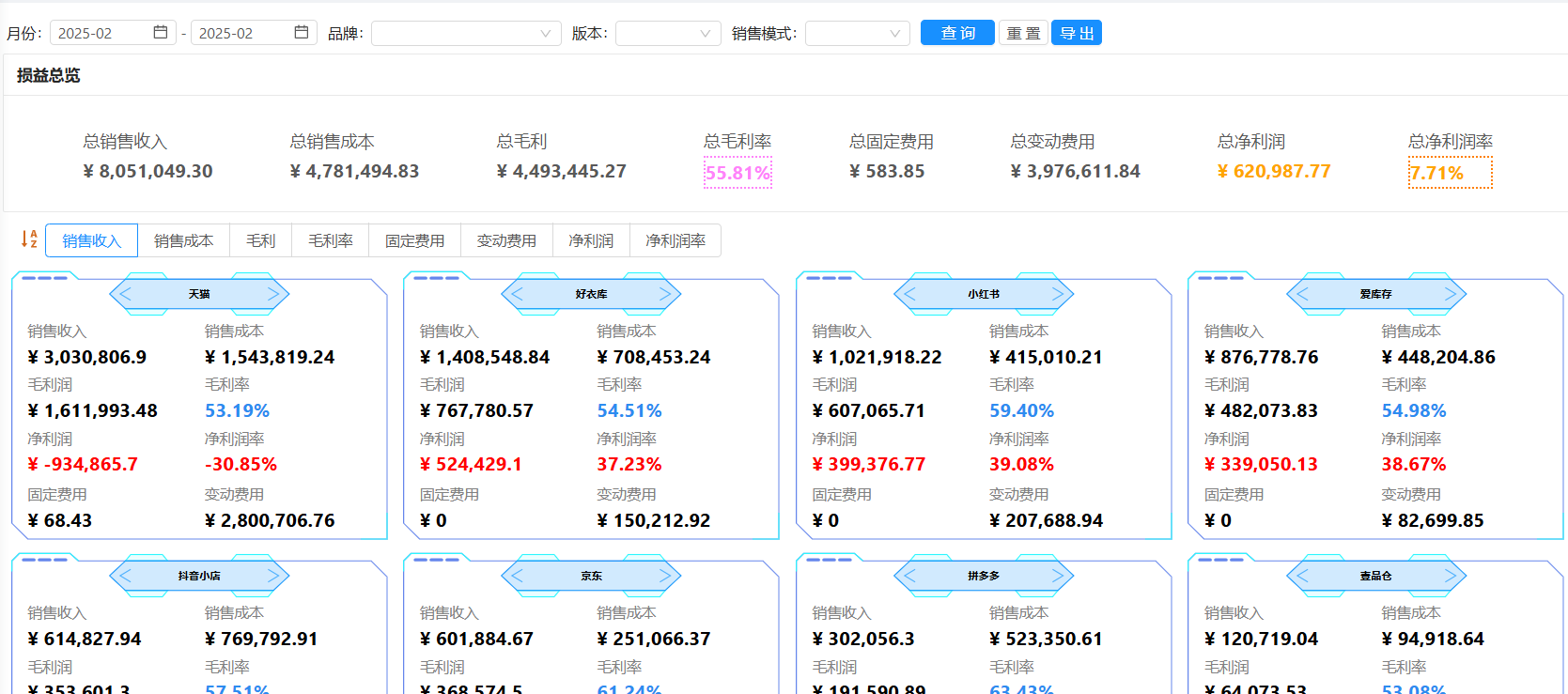Click left arrow on 天猫 card header
The image size is (1568, 694).
pos(126,294)
